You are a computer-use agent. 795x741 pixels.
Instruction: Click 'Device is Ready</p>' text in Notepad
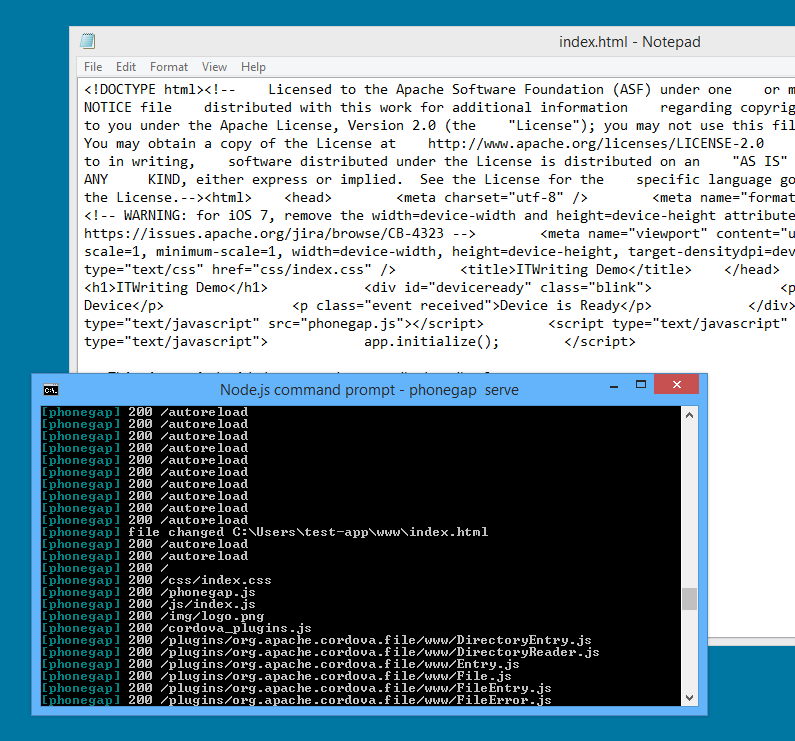[575, 306]
